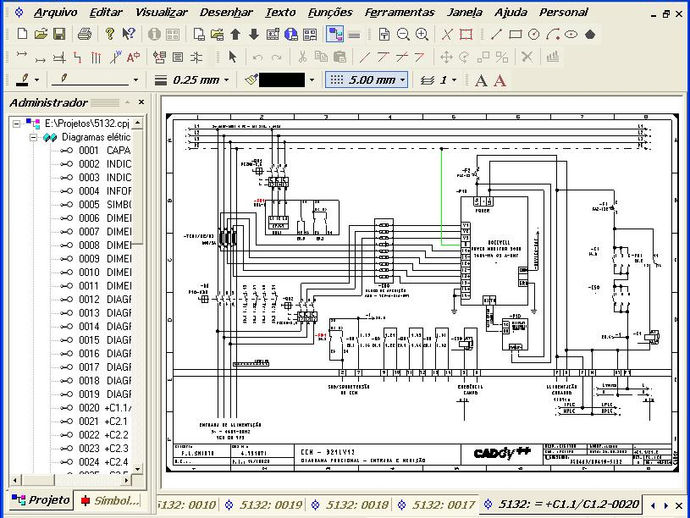Switch to the Símbol... tab

pyautogui.click(x=110, y=500)
